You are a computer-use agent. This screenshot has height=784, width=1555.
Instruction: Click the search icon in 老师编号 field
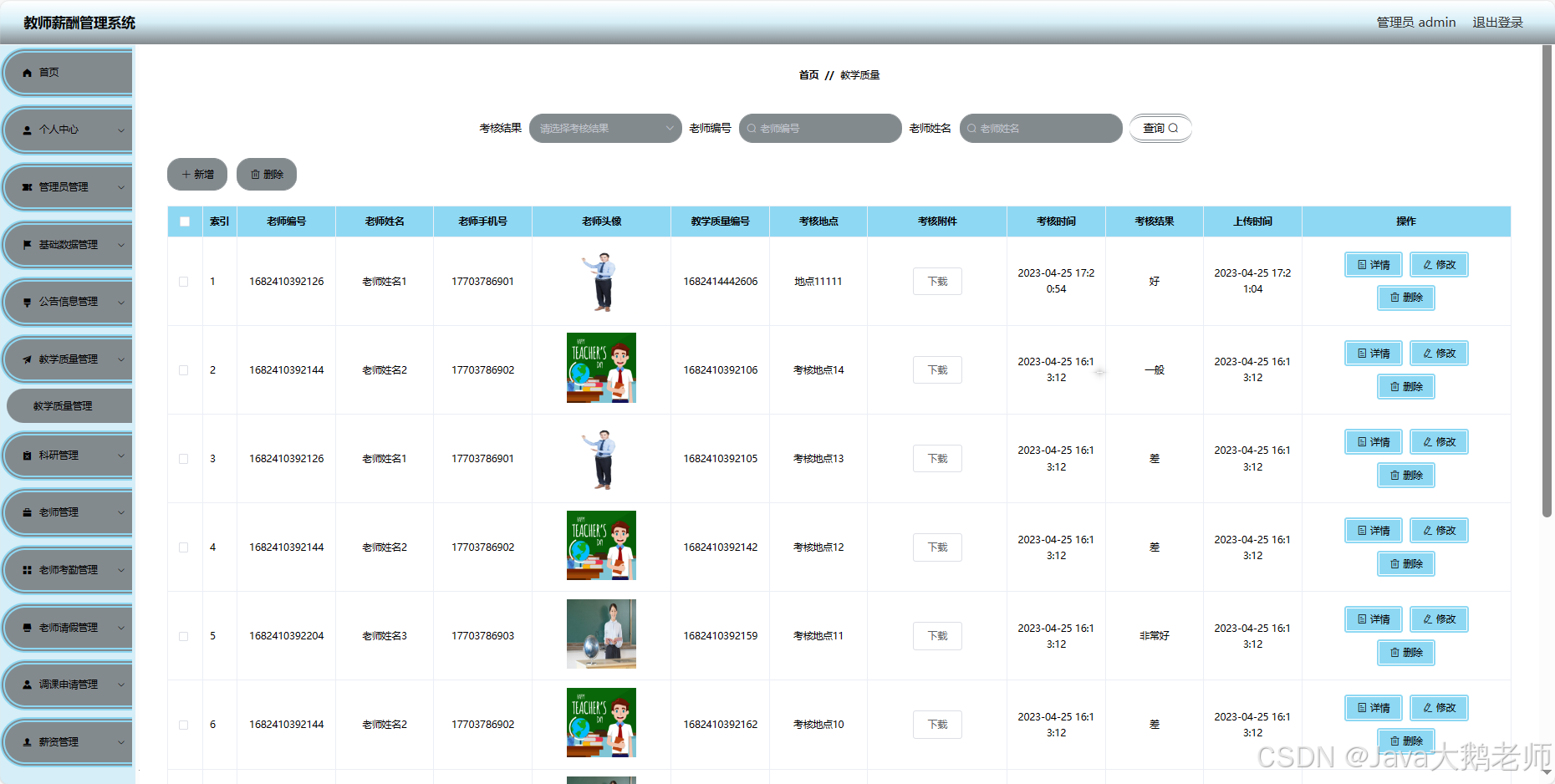point(752,129)
